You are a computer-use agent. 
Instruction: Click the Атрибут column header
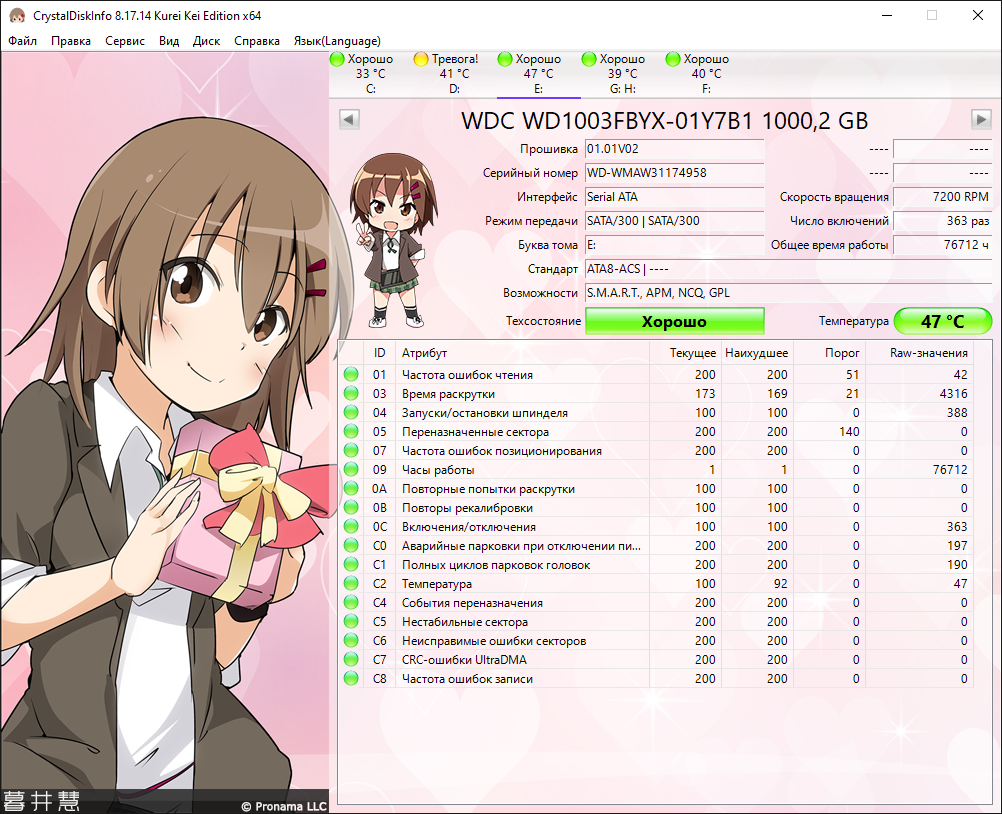coord(522,353)
